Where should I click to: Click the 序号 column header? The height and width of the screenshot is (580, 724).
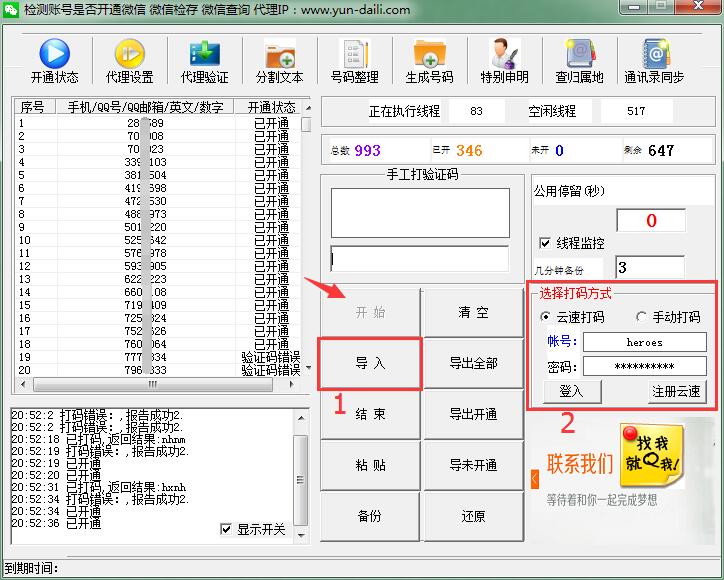point(35,107)
